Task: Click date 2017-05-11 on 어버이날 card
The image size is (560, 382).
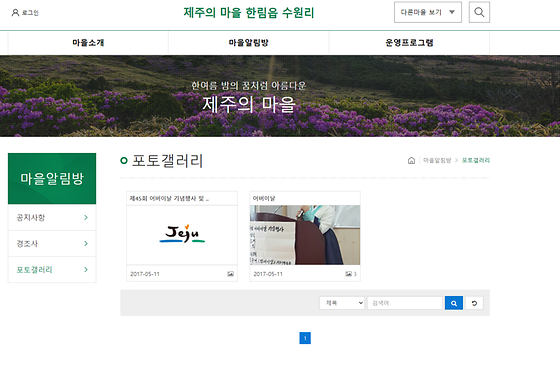Action: [268, 274]
